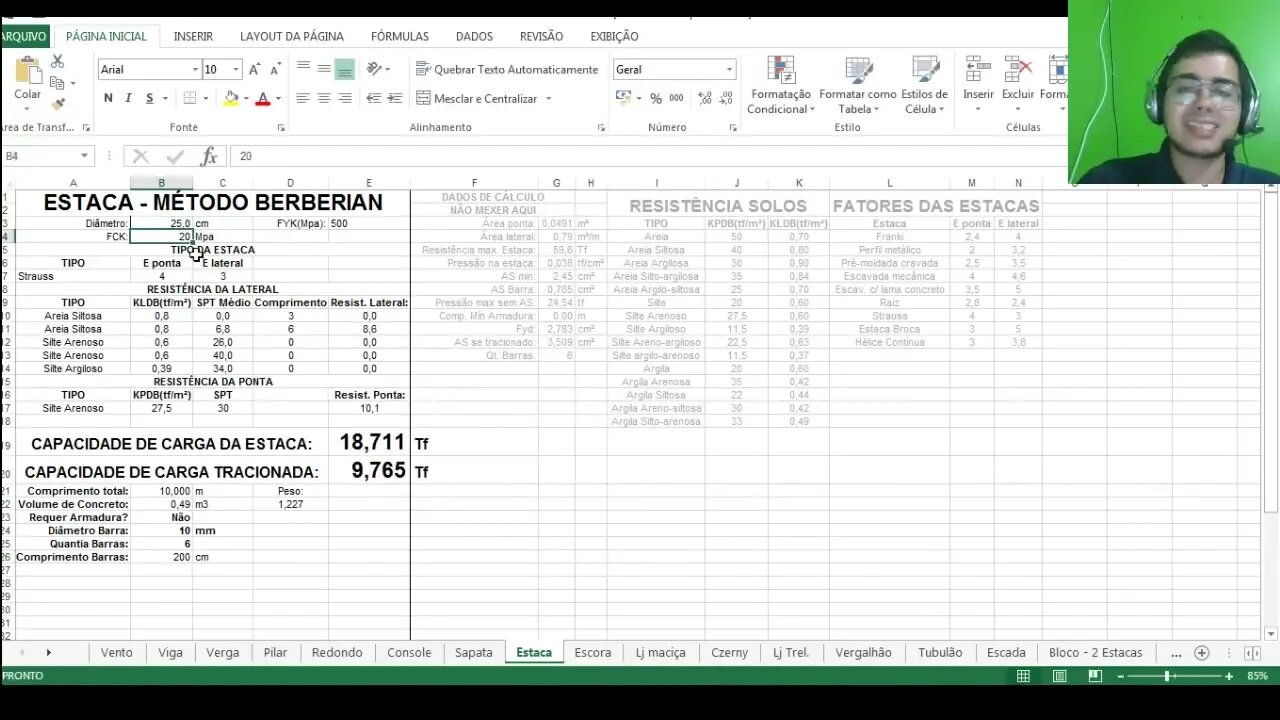The image size is (1280, 720).
Task: Apply percent style (%)
Action: 656,98
